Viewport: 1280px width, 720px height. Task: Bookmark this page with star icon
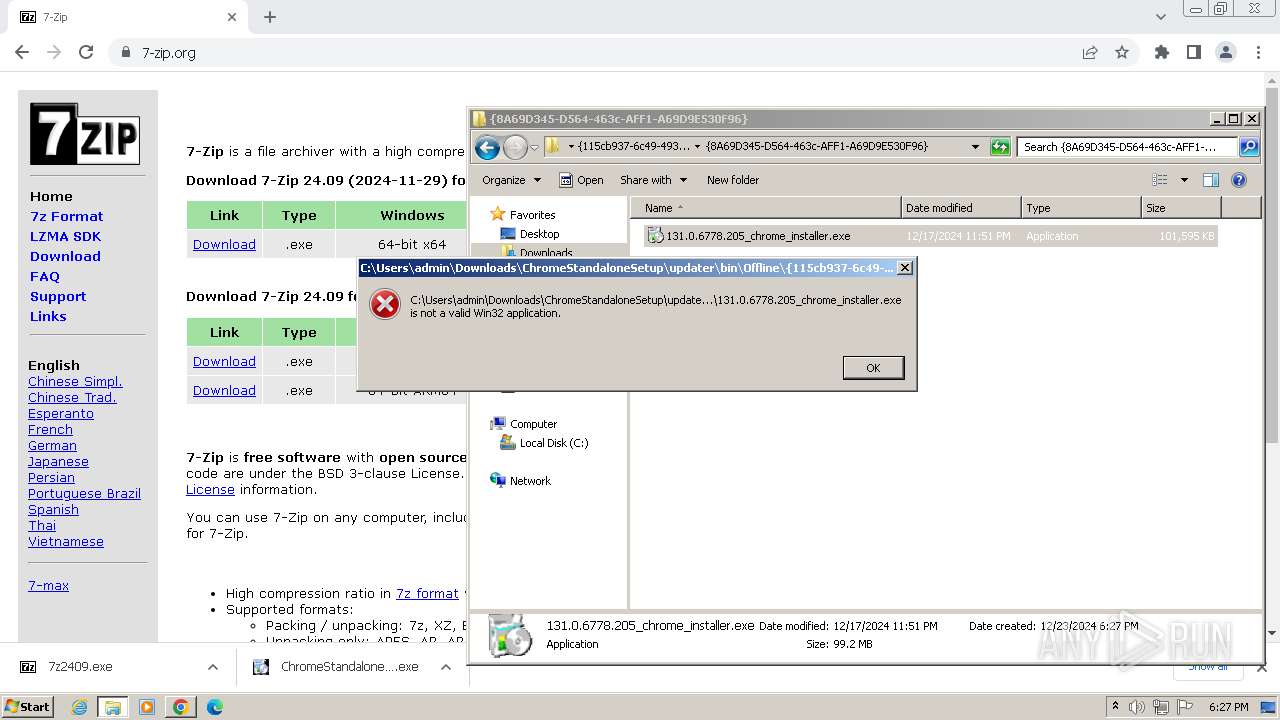click(x=1122, y=52)
